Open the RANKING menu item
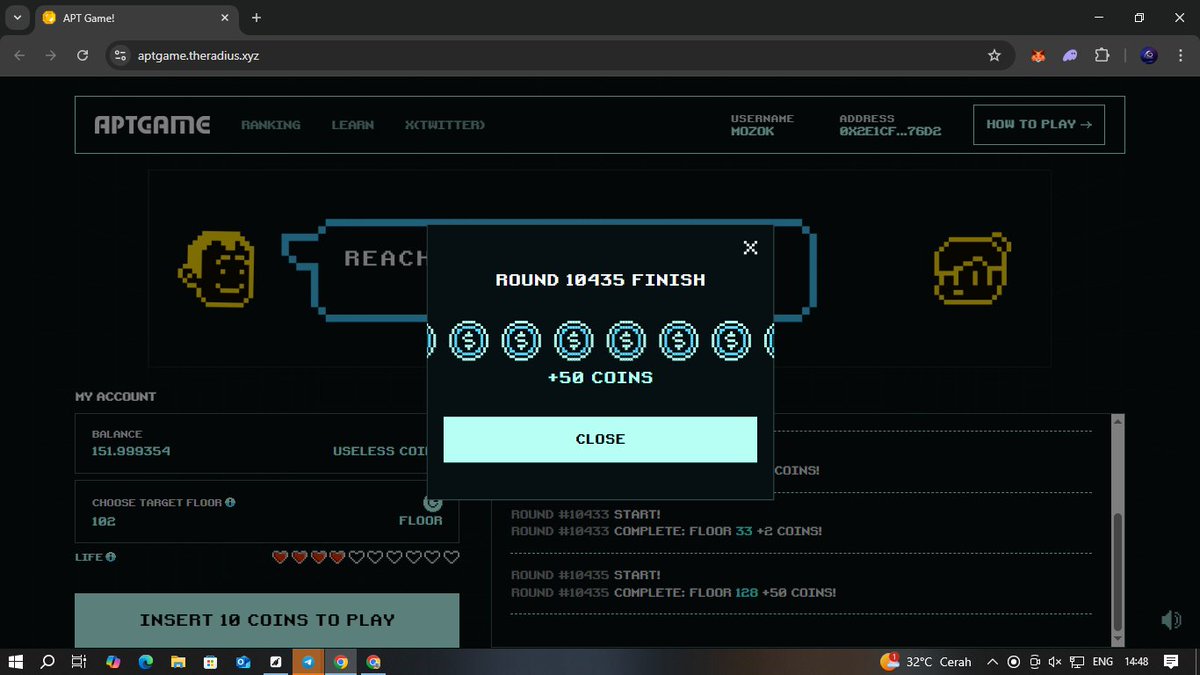 (270, 124)
